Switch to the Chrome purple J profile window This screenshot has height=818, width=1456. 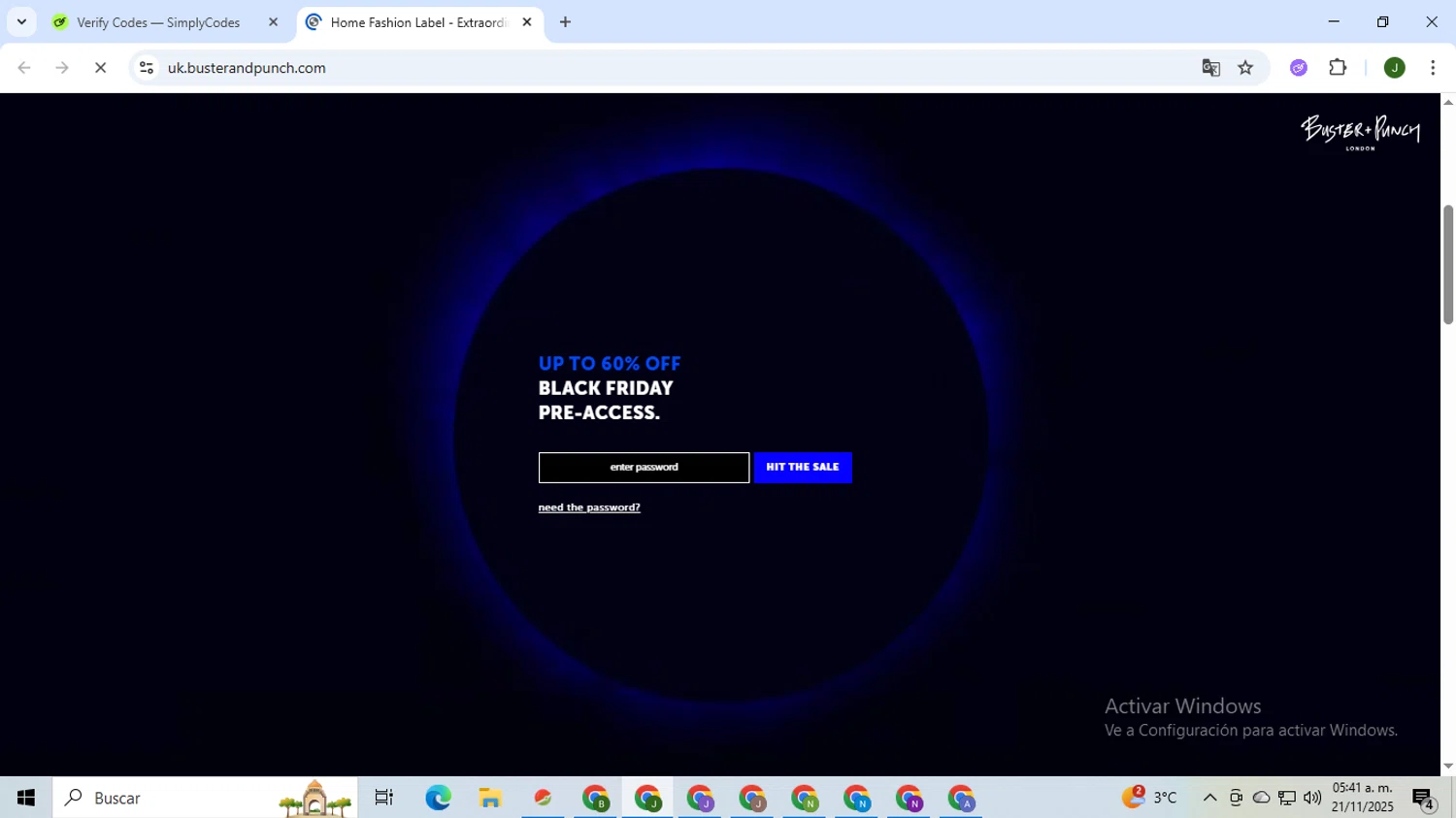[x=700, y=798]
